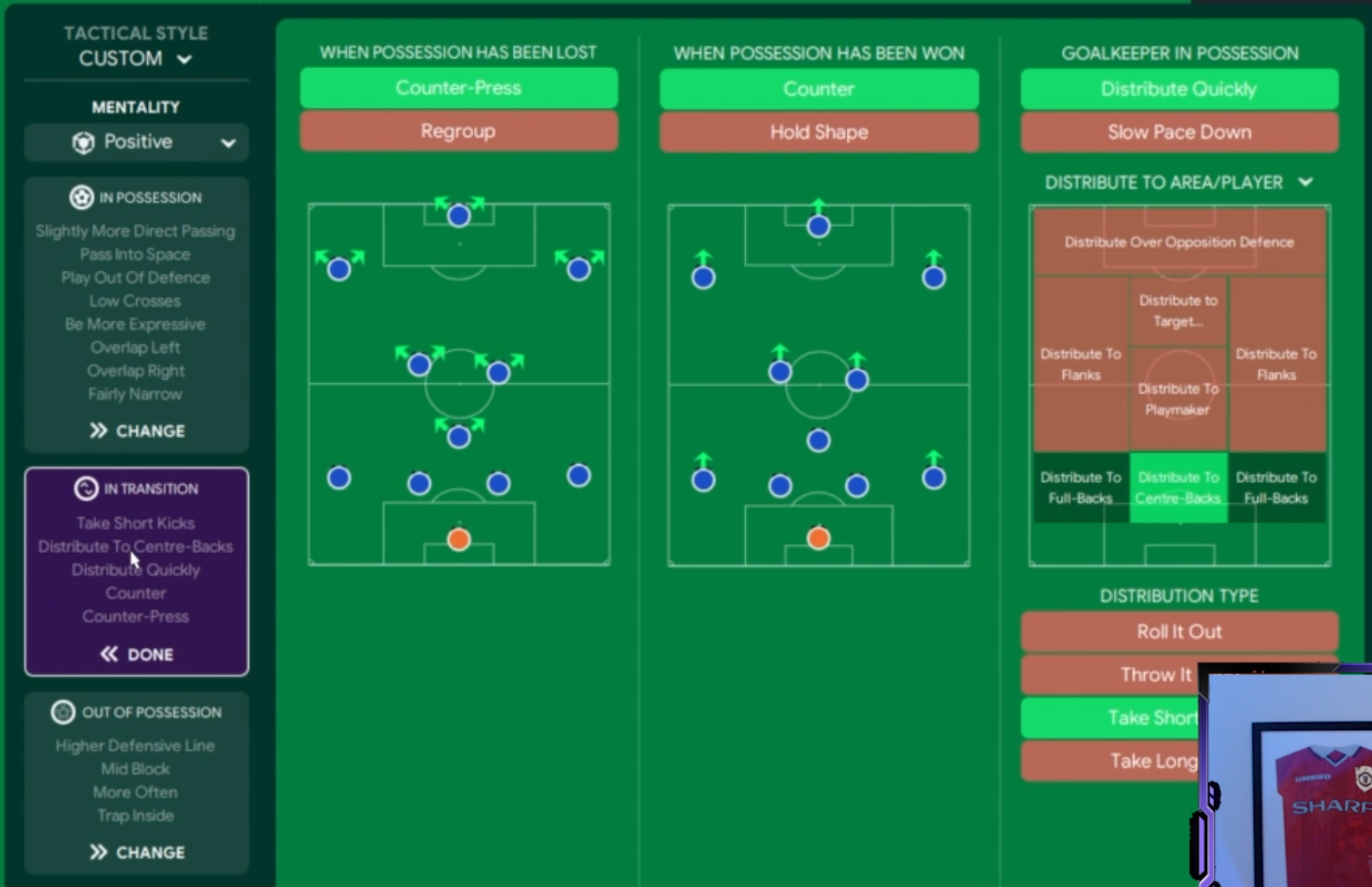1372x887 pixels.
Task: Click In Possession CHANGE button
Action: (x=136, y=430)
